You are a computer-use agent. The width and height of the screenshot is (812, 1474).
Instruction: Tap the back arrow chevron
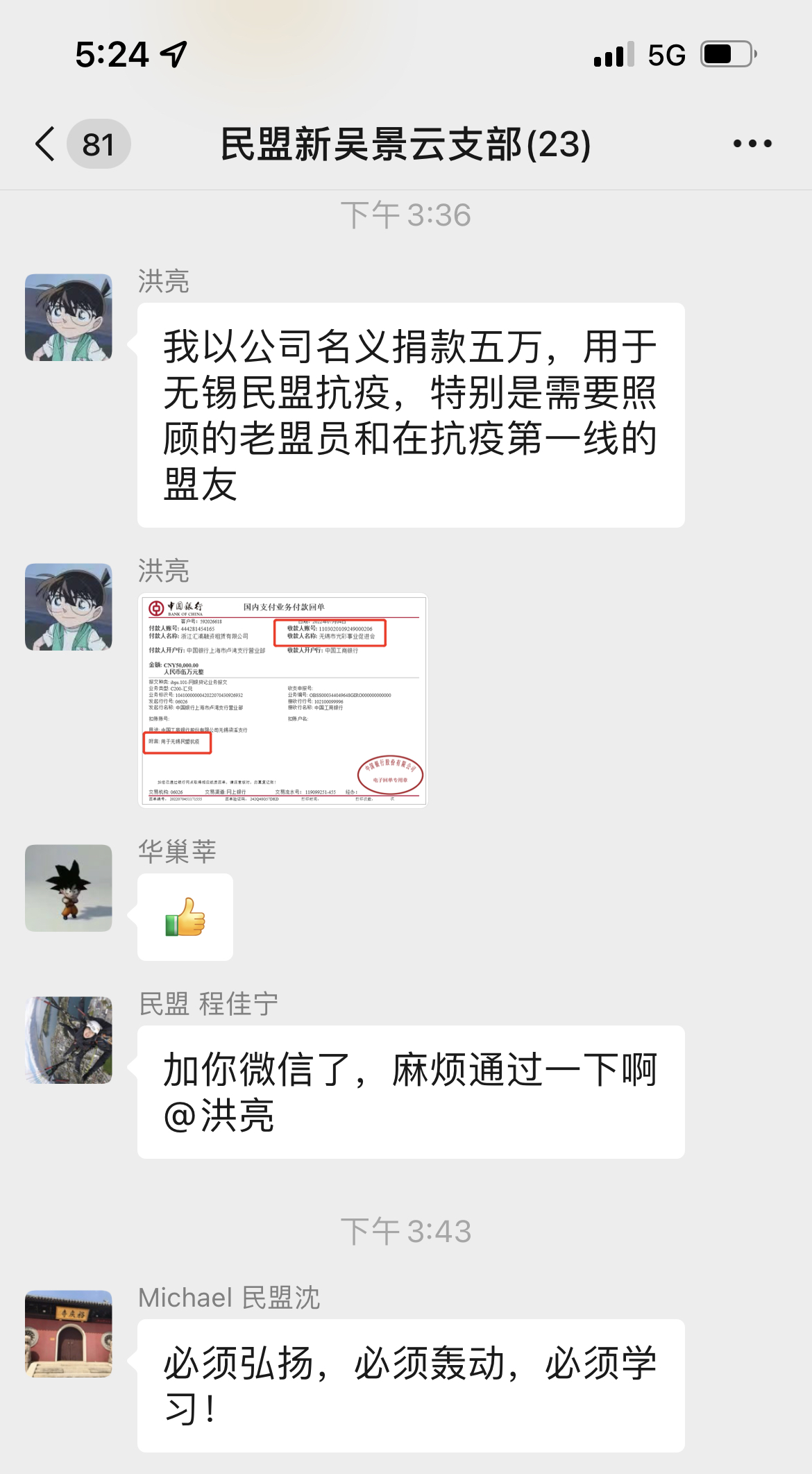coord(45,144)
